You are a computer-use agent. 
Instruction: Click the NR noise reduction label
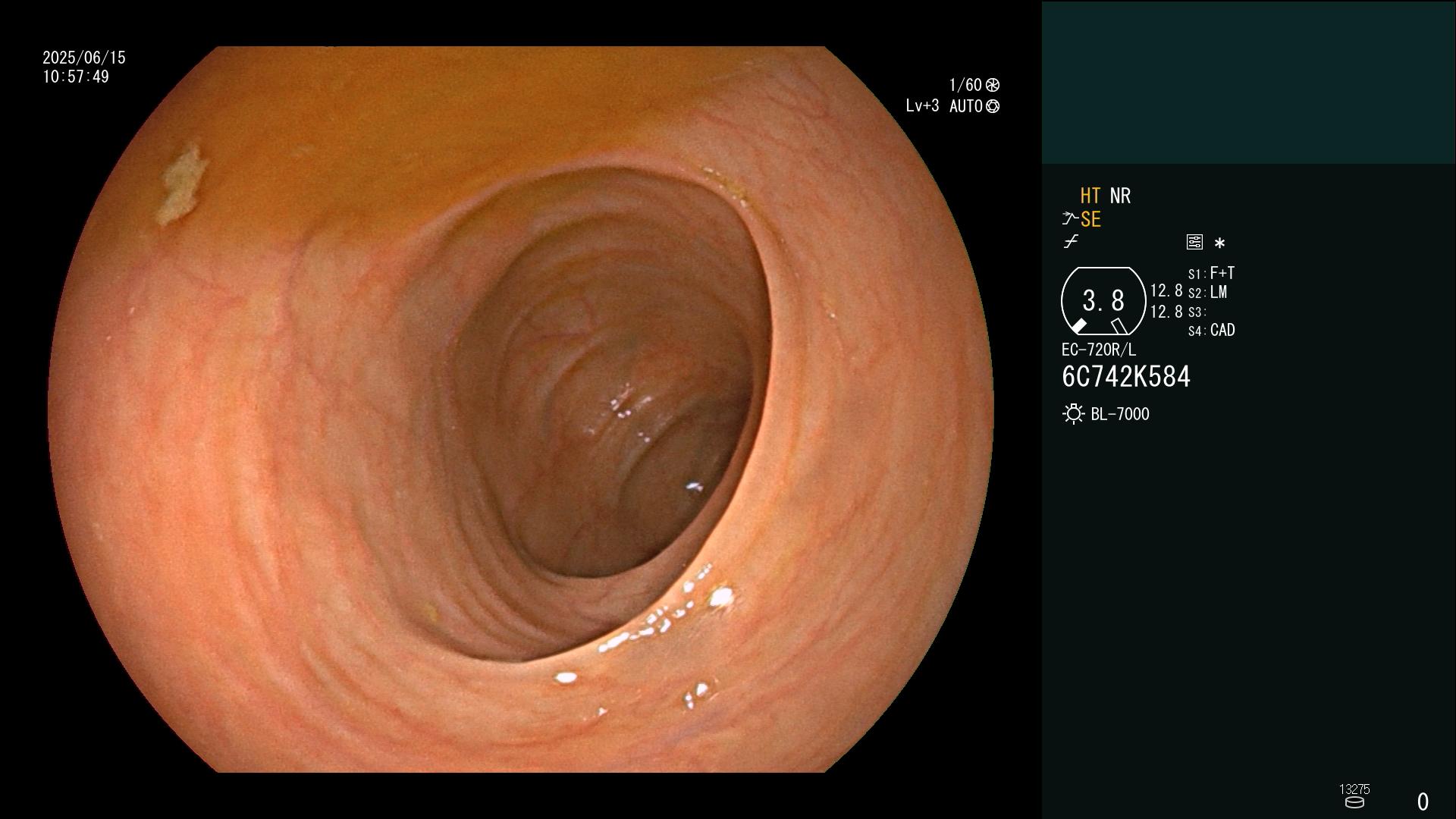click(1120, 196)
